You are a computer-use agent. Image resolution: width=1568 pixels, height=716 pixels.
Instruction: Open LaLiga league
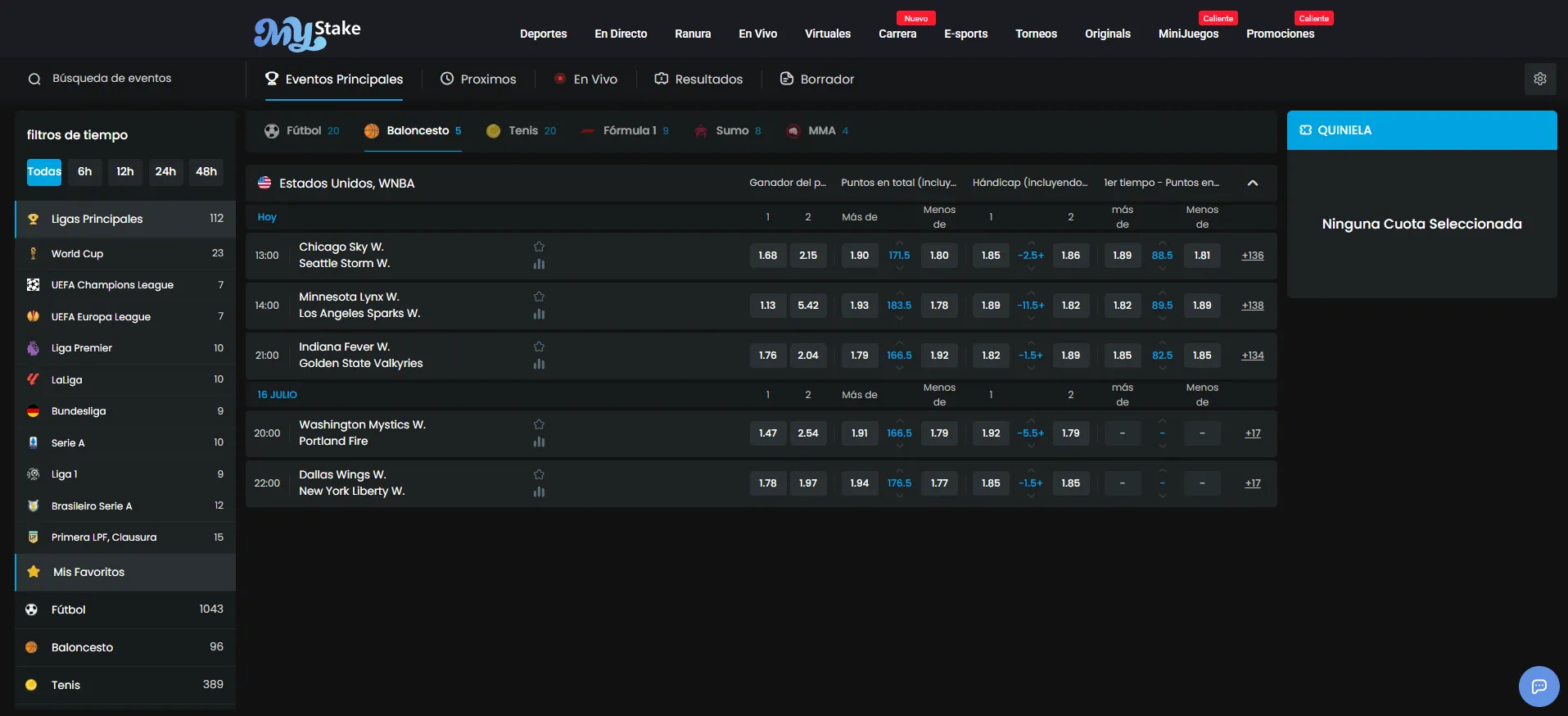[x=125, y=379]
